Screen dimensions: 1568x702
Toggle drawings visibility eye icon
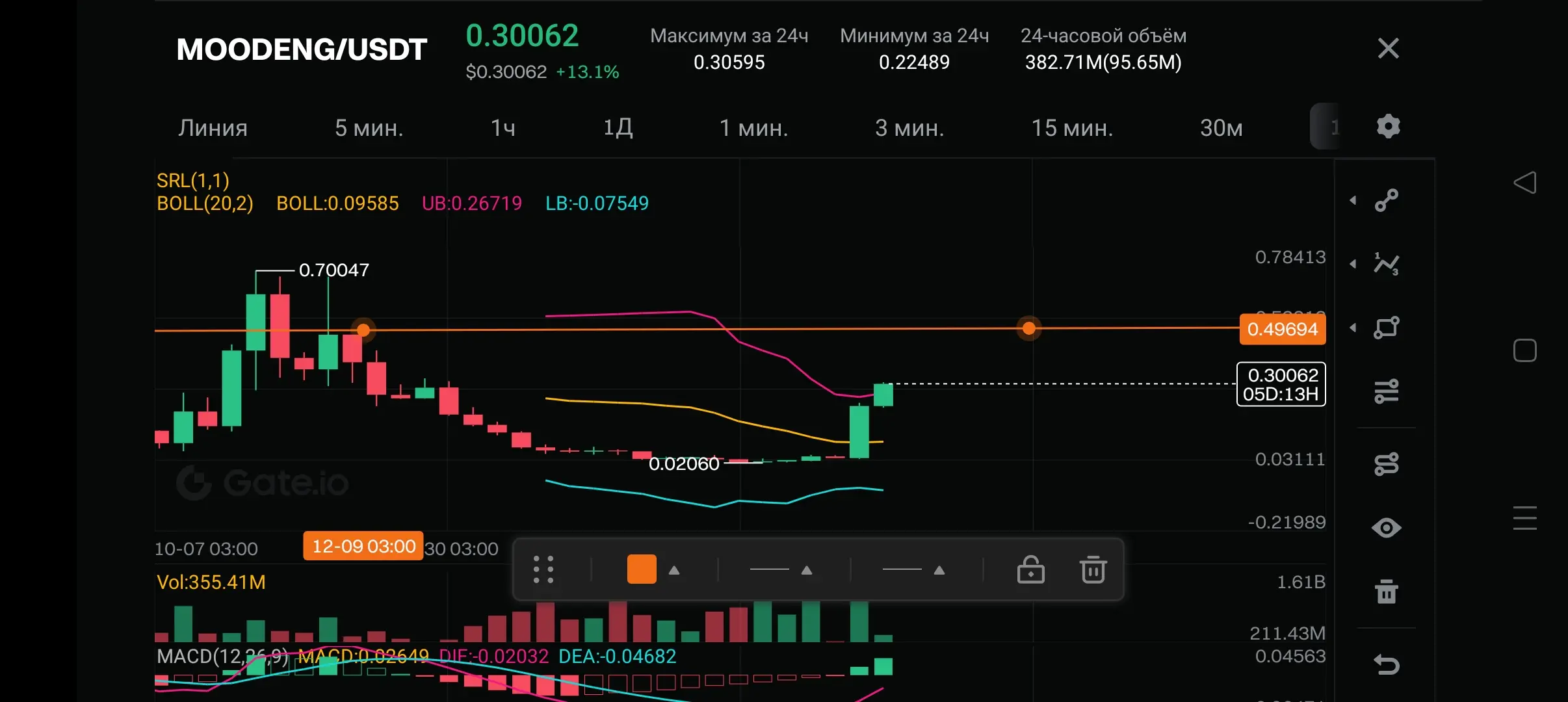tap(1386, 528)
